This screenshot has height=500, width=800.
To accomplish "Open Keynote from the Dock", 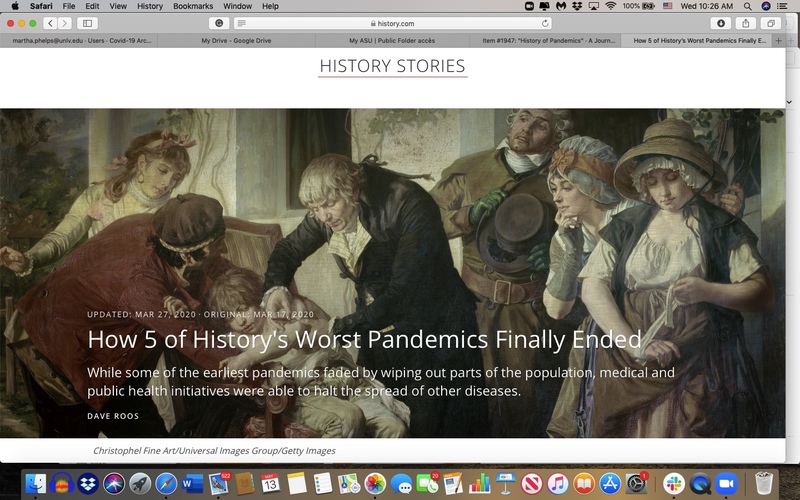I will (505, 483).
